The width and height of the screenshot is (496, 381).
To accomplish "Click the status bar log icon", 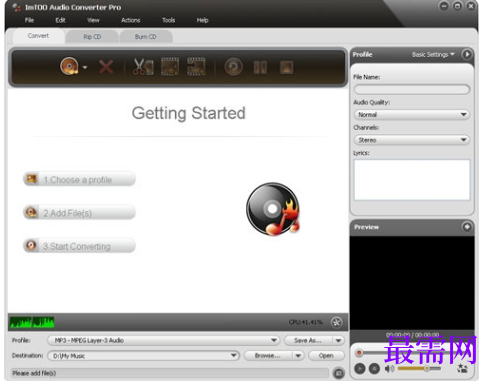I will (x=339, y=373).
